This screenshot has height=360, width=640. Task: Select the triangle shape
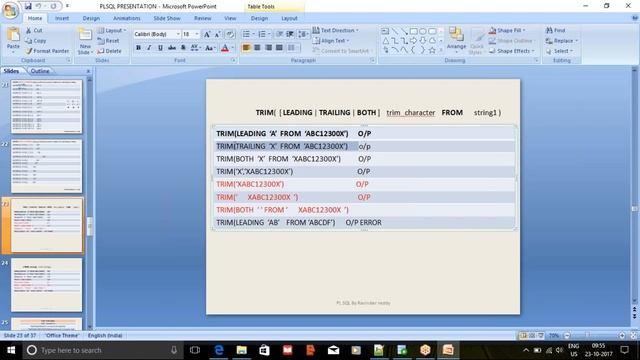click(x=385, y=40)
